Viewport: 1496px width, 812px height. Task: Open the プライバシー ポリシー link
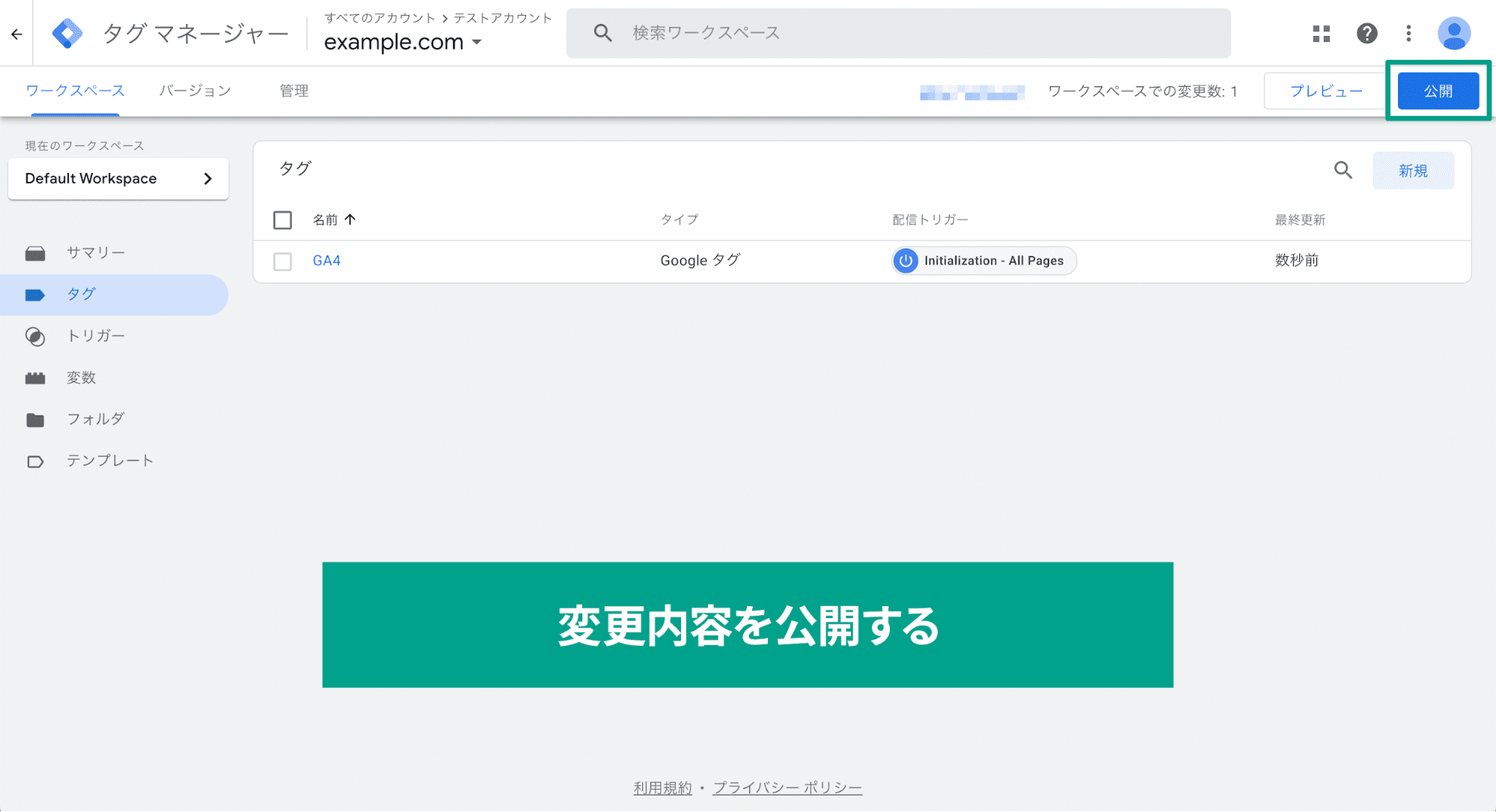(x=787, y=787)
